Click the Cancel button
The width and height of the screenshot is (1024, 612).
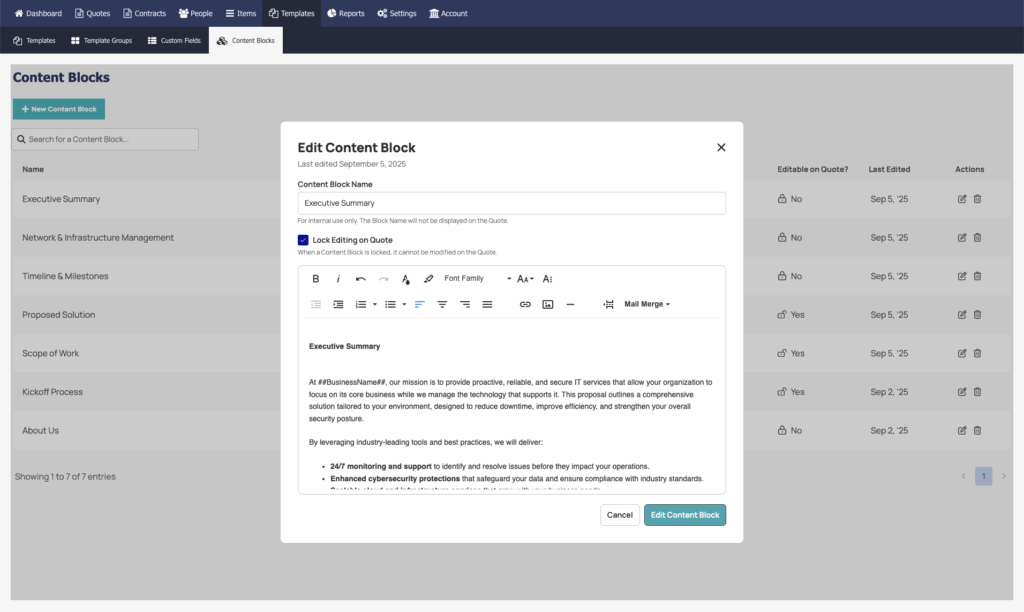pyautogui.click(x=619, y=515)
